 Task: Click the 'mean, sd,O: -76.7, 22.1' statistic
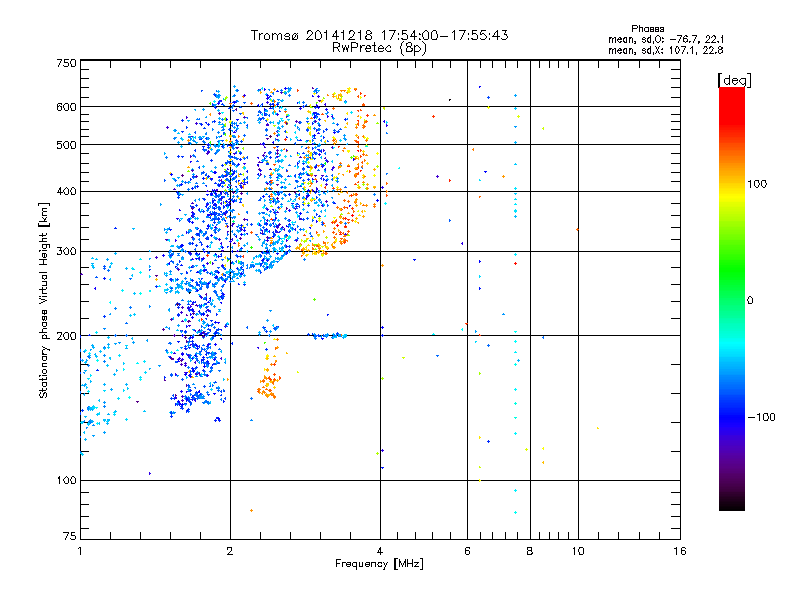tap(666, 39)
